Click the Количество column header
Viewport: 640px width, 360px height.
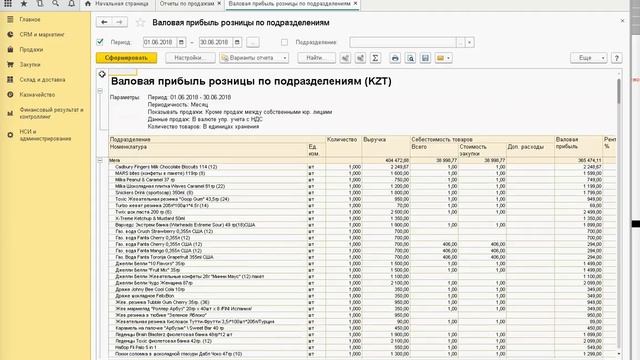point(343,147)
